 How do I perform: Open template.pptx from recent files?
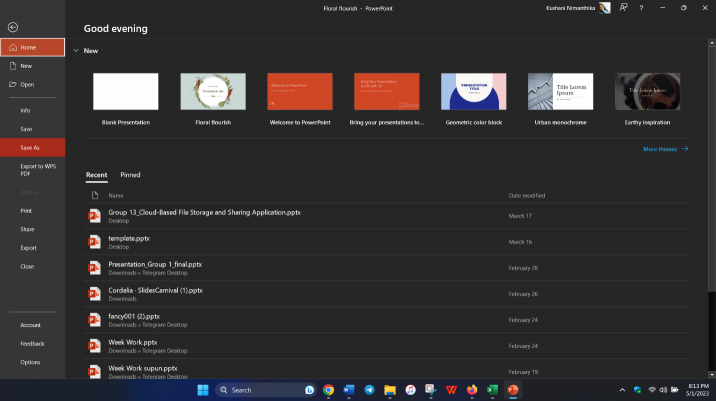click(387, 242)
